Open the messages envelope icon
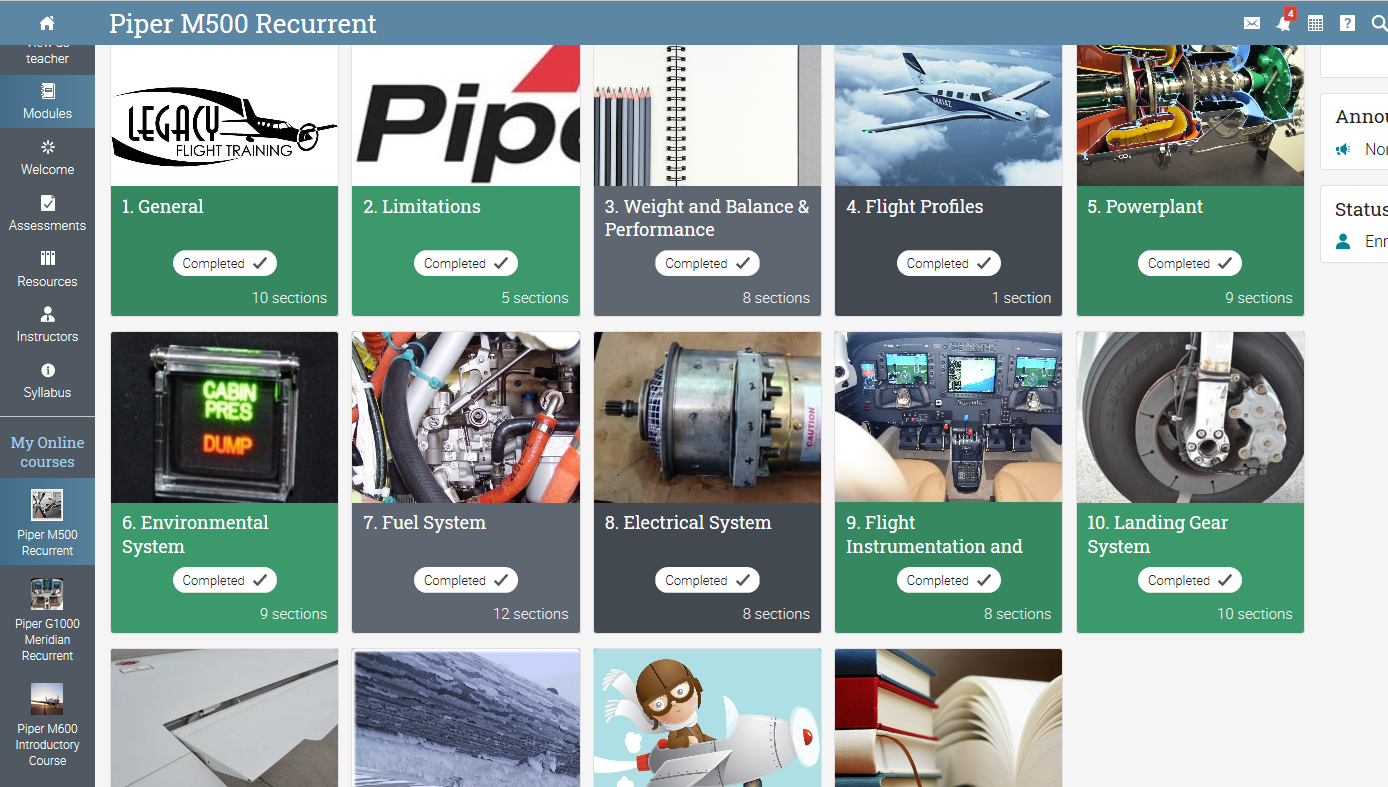 tap(1252, 23)
